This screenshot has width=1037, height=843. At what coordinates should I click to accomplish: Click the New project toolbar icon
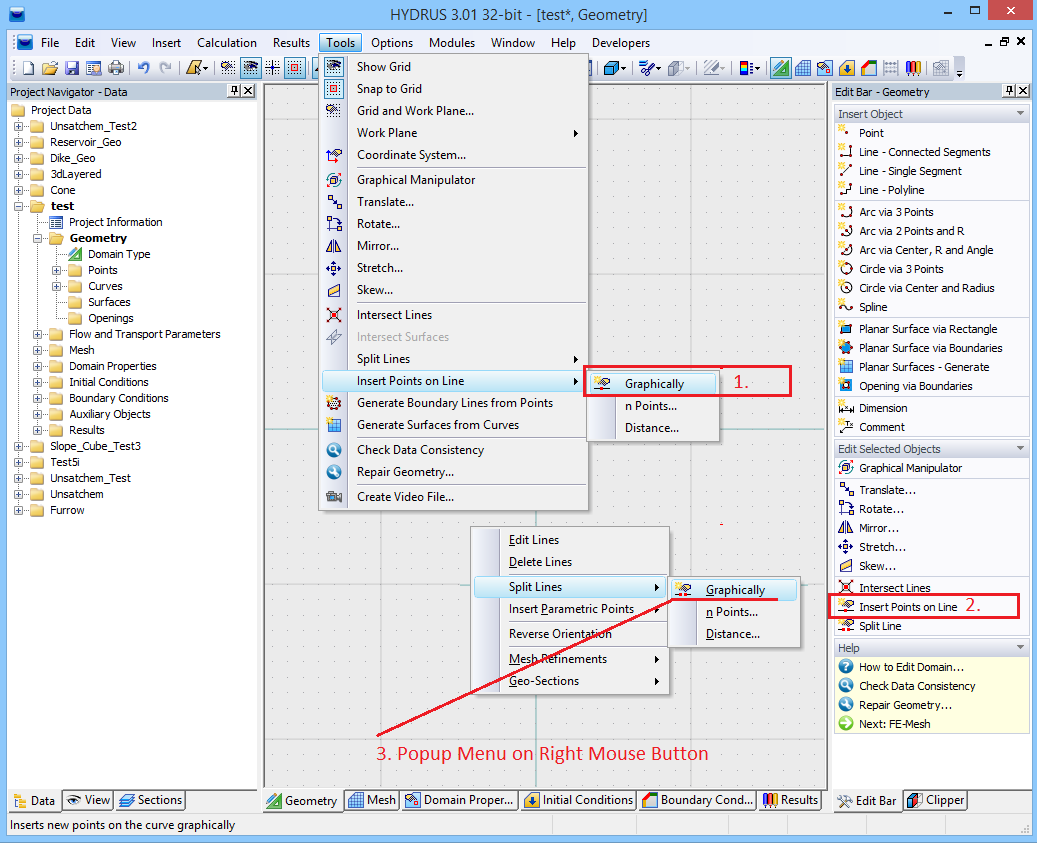pos(28,67)
